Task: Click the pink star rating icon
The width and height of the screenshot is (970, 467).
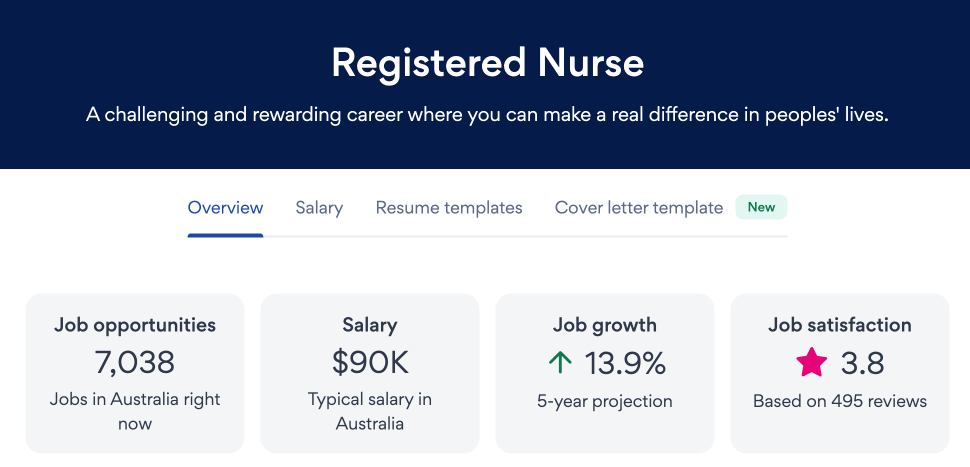Action: (x=811, y=362)
